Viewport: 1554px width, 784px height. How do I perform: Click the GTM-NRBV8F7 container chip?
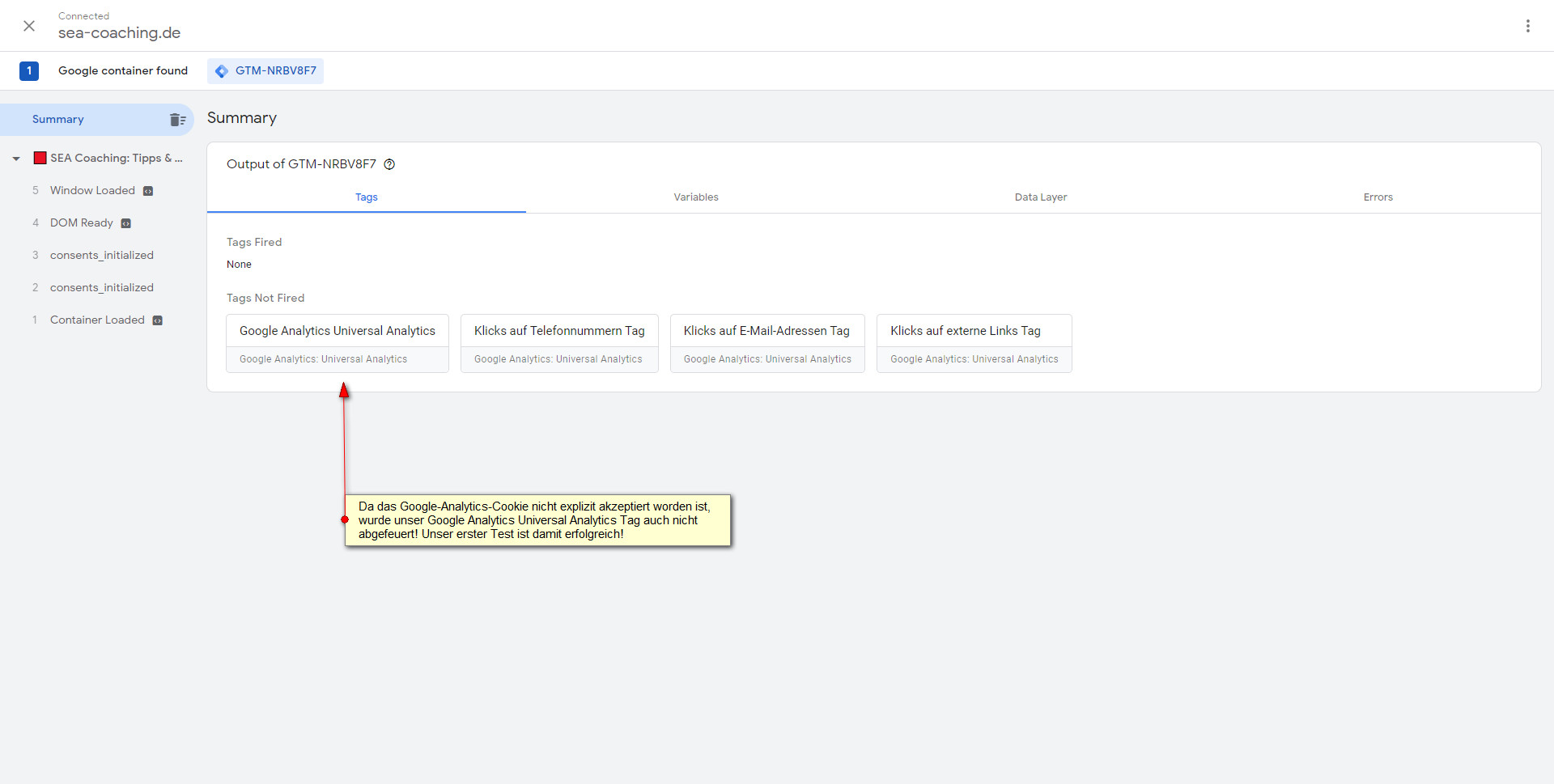pyautogui.click(x=265, y=71)
